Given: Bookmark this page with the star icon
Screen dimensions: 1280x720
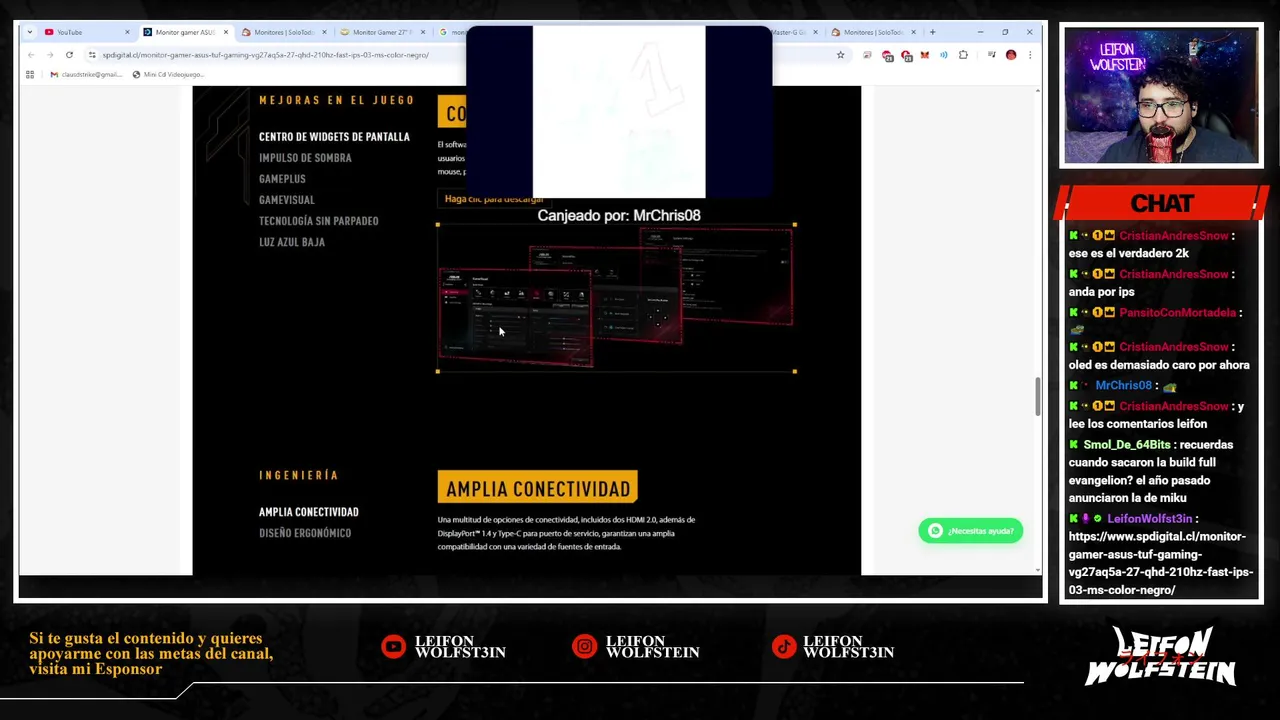Looking at the screenshot, I should pyautogui.click(x=840, y=55).
